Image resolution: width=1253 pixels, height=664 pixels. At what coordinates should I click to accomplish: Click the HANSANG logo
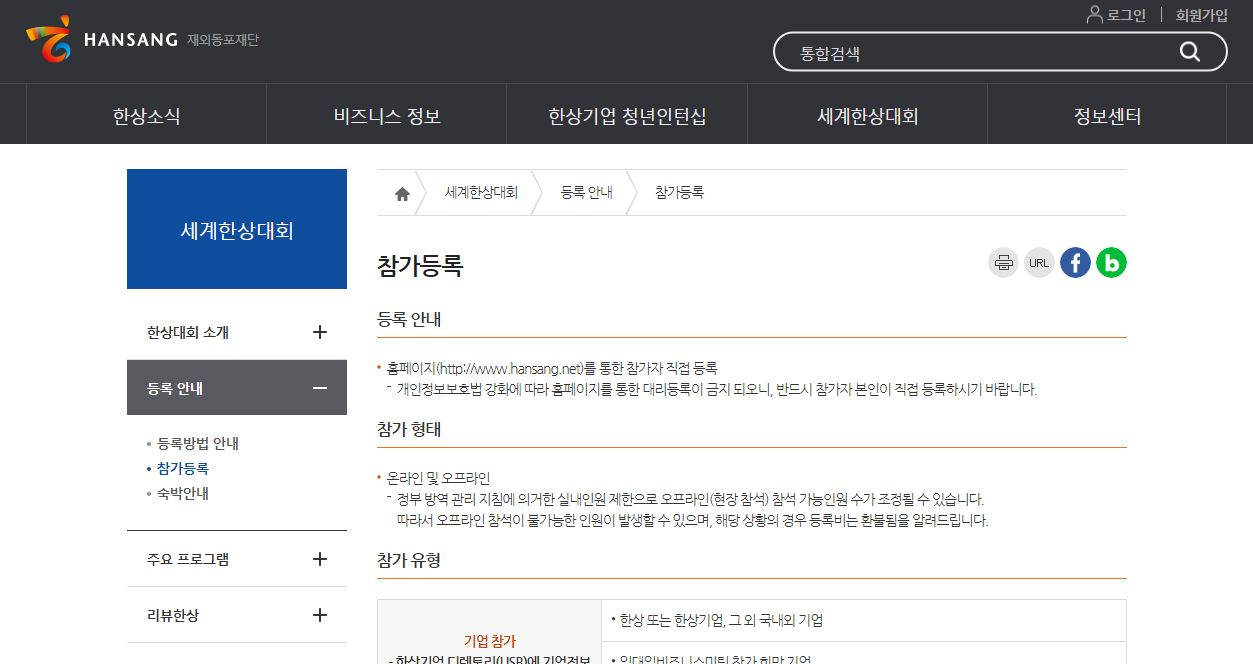pos(100,39)
